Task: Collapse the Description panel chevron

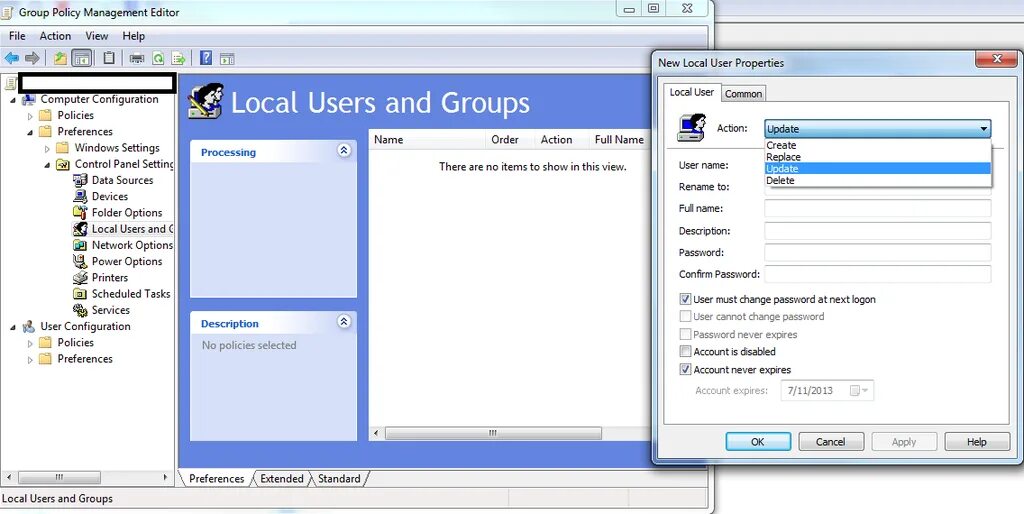Action: pyautogui.click(x=344, y=321)
